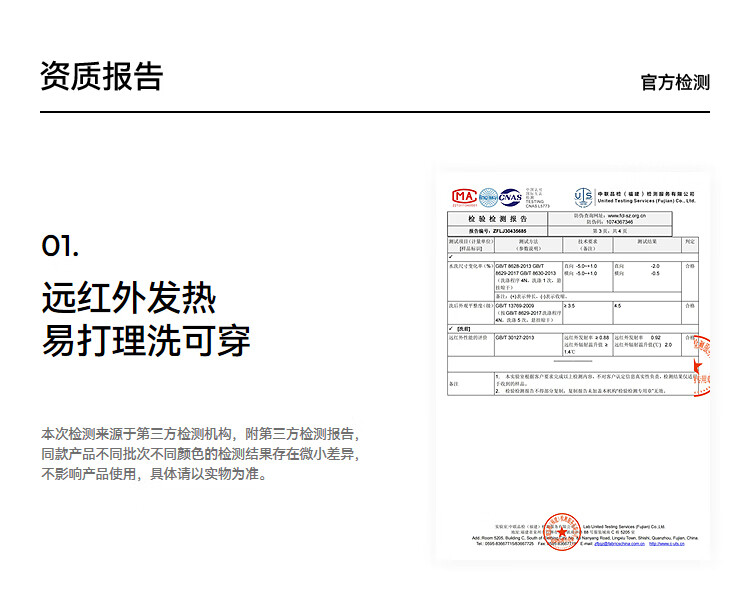Click the UTS company logo
Screen dimensions: 750x595
click(584, 197)
